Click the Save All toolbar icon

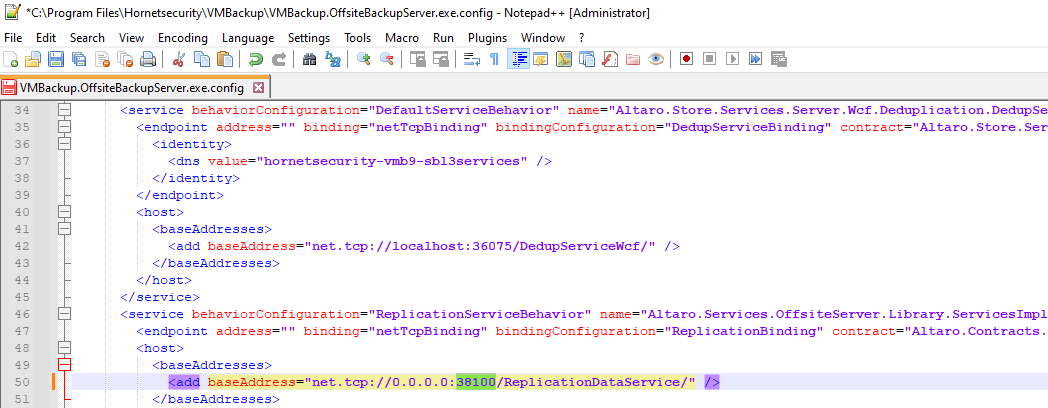[79, 60]
